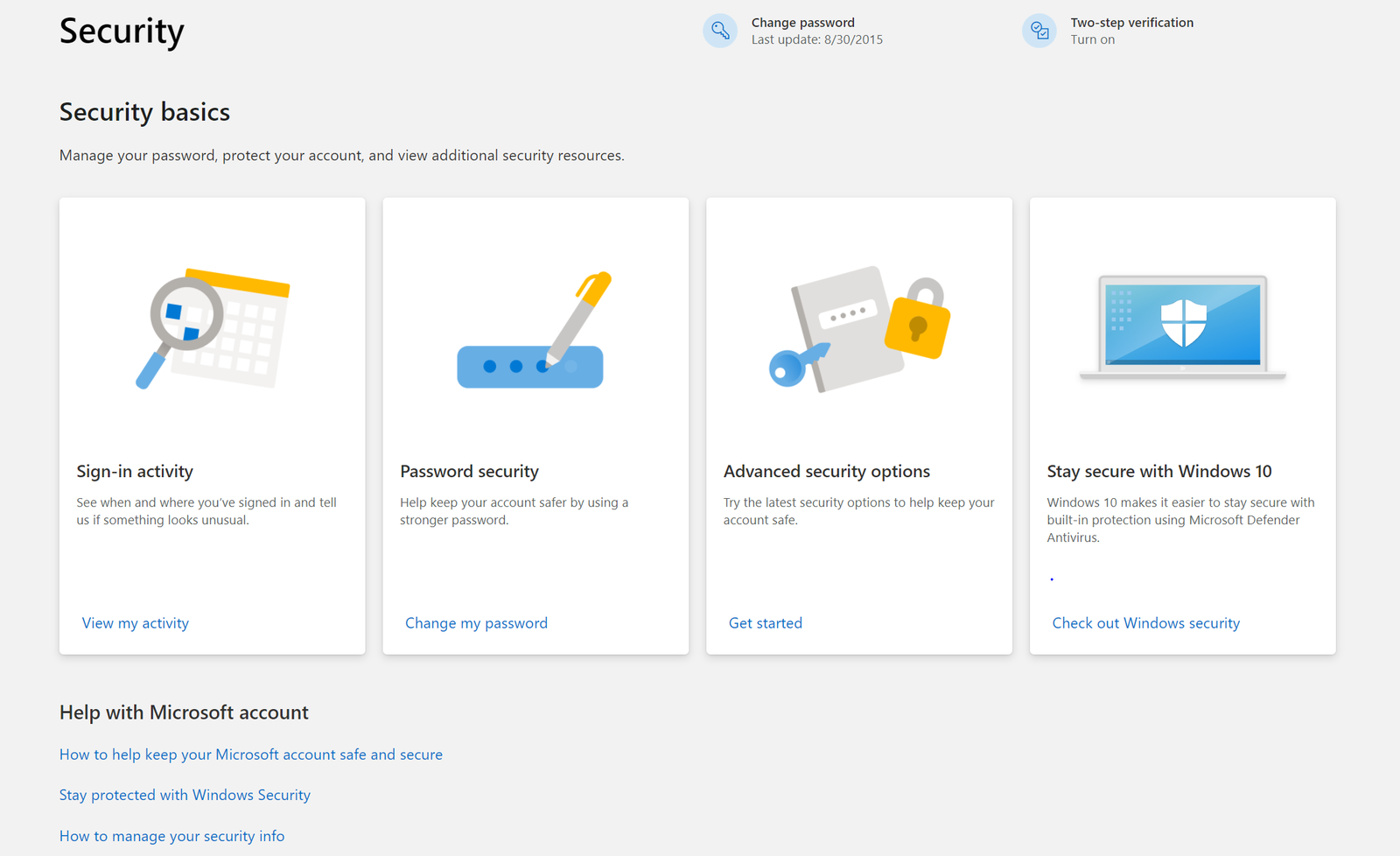Click the magnifier and calendar sign-in activity illustration

213,329
